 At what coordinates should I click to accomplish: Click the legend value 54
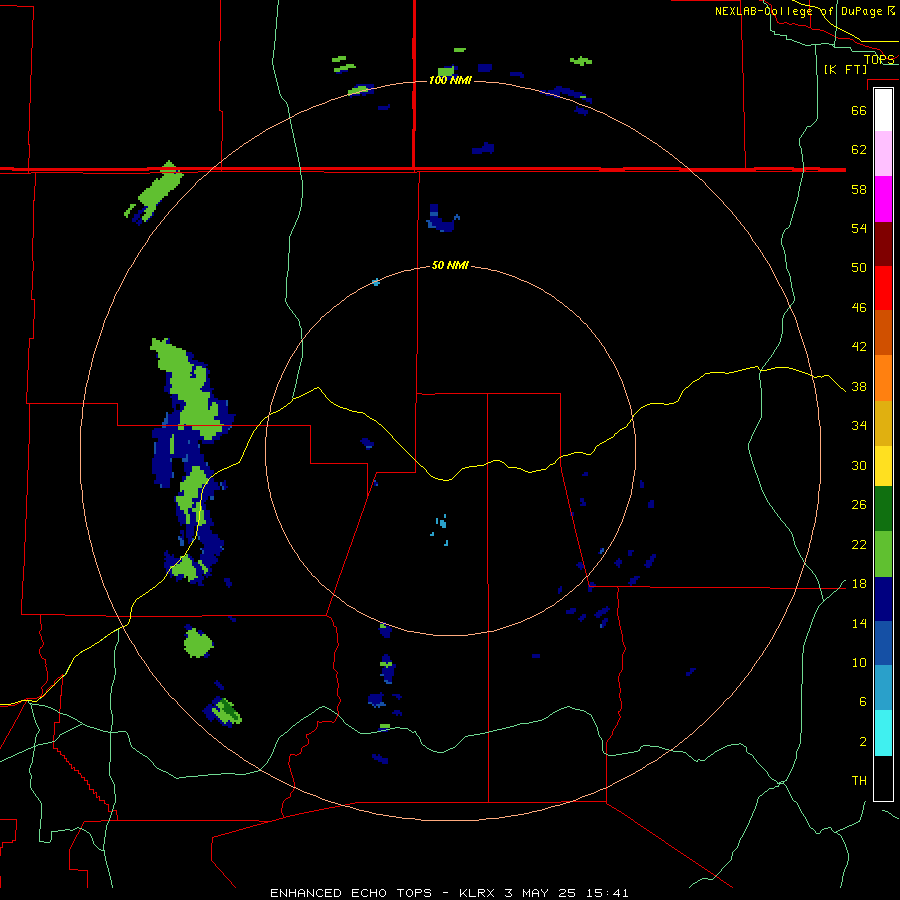pyautogui.click(x=859, y=228)
